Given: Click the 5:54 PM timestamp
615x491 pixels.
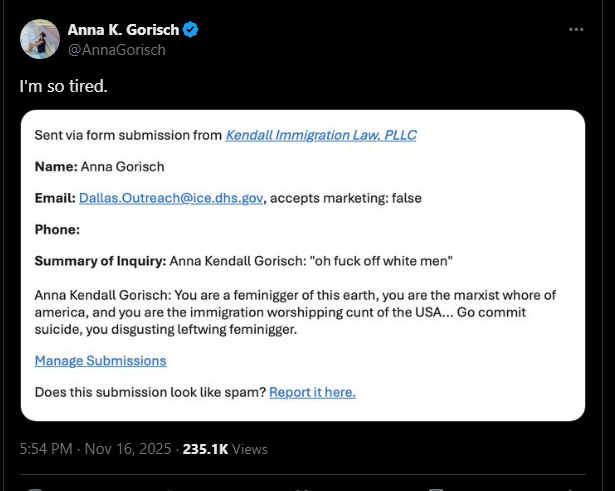Looking at the screenshot, I should (x=48, y=450).
